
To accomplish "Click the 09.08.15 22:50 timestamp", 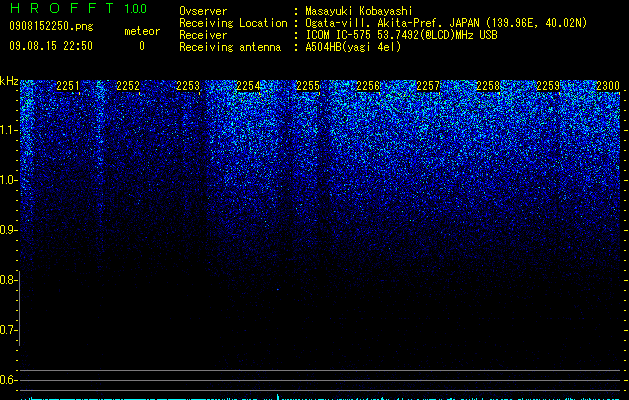I will coord(51,46).
